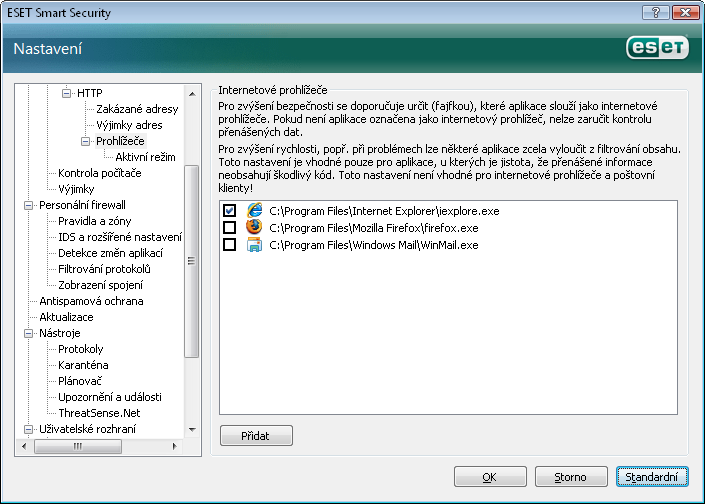The height and width of the screenshot is (504, 705).
Task: Collapse the Nástroje tree node
Action: pos(28,333)
